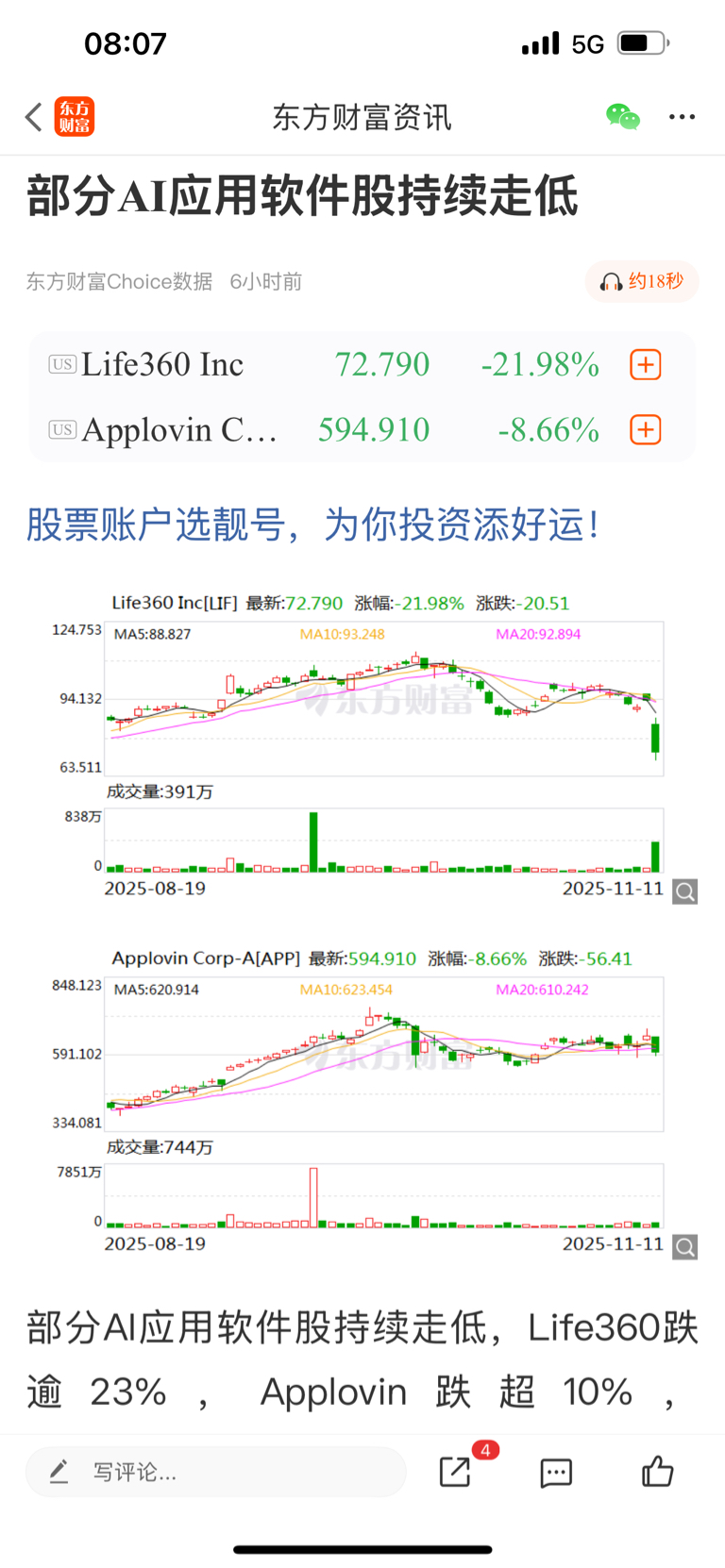This screenshot has width=725, height=1568.
Task: Tap Applovin price 594.910
Action: tap(374, 429)
